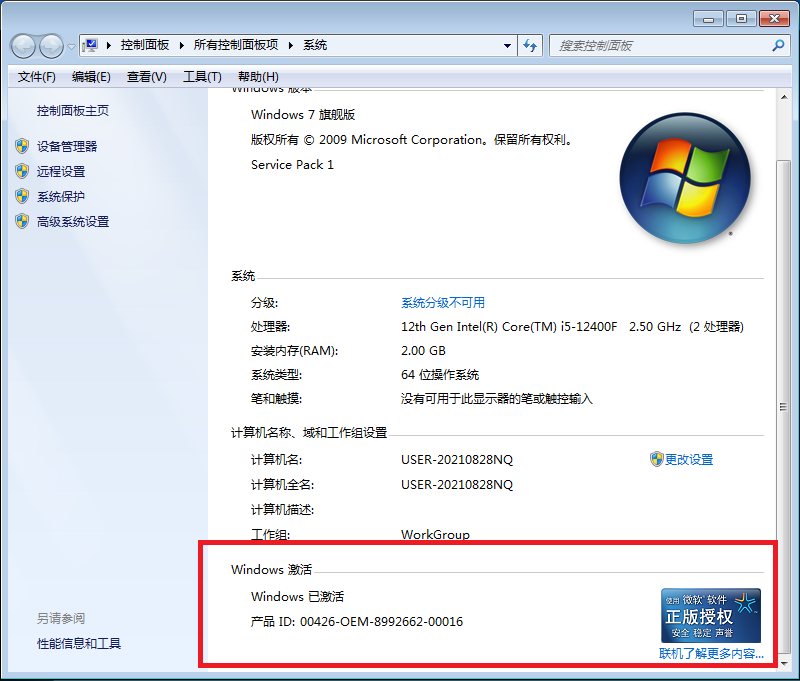Image resolution: width=800 pixels, height=681 pixels.
Task: Click the computer icon in address bar
Action: point(91,45)
